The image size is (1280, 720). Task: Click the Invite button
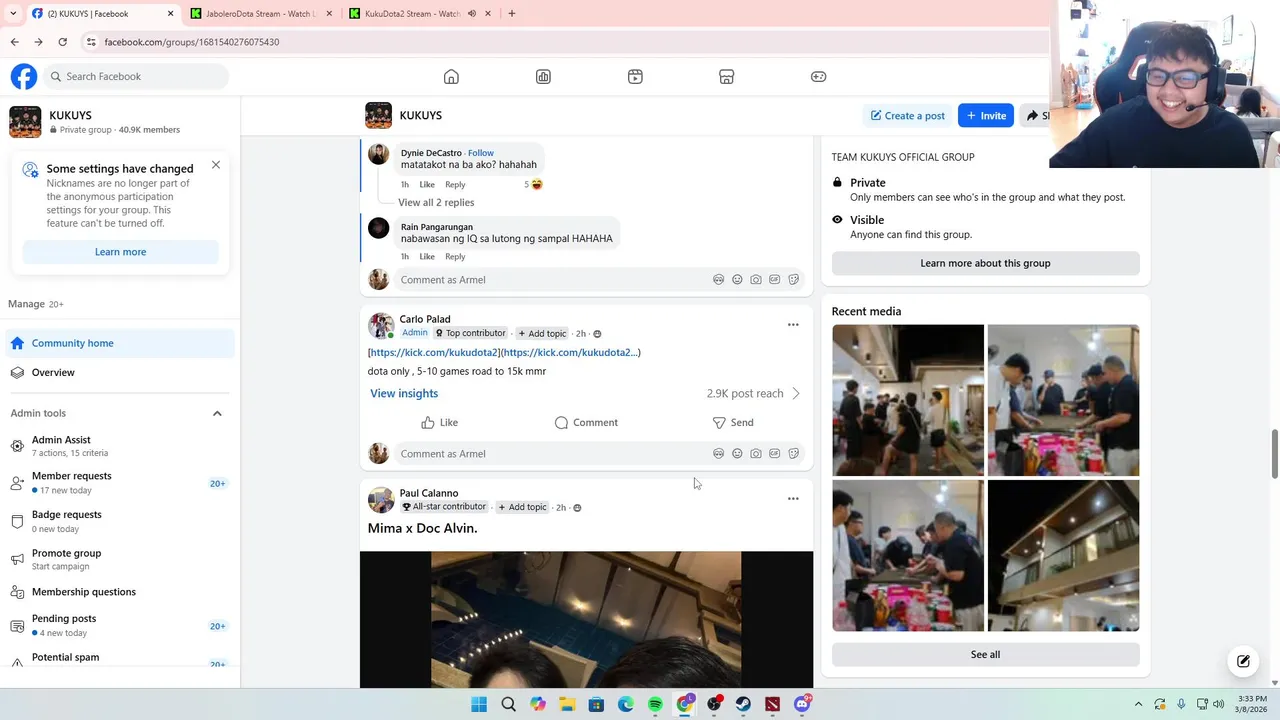coord(986,116)
